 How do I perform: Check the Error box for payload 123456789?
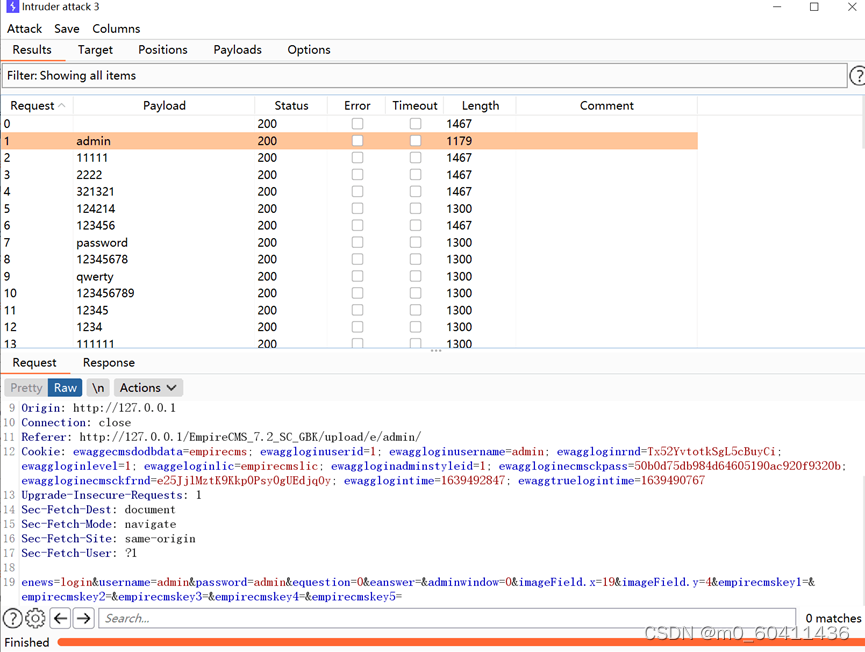click(x=357, y=293)
